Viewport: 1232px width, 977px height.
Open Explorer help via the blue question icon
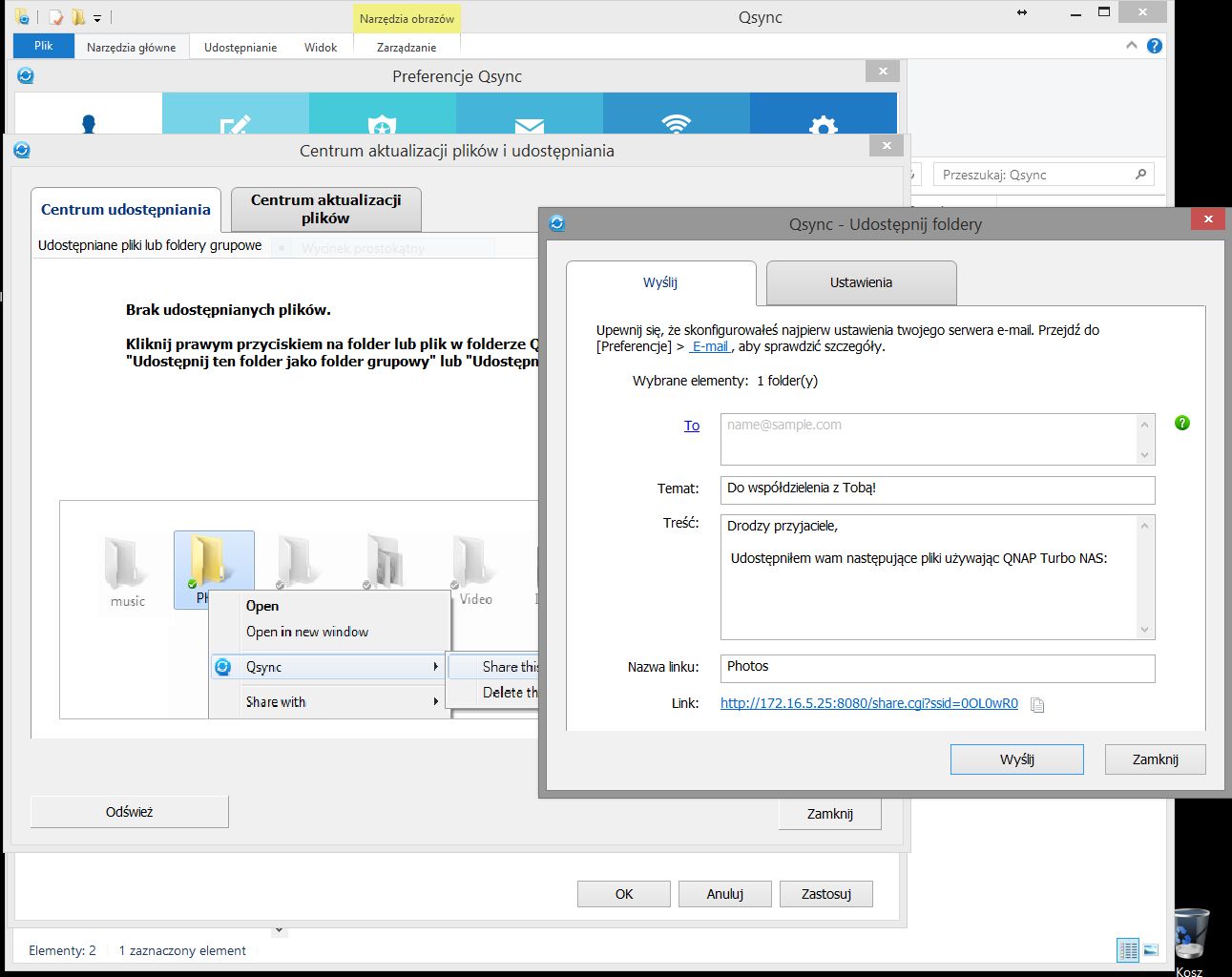(1155, 46)
